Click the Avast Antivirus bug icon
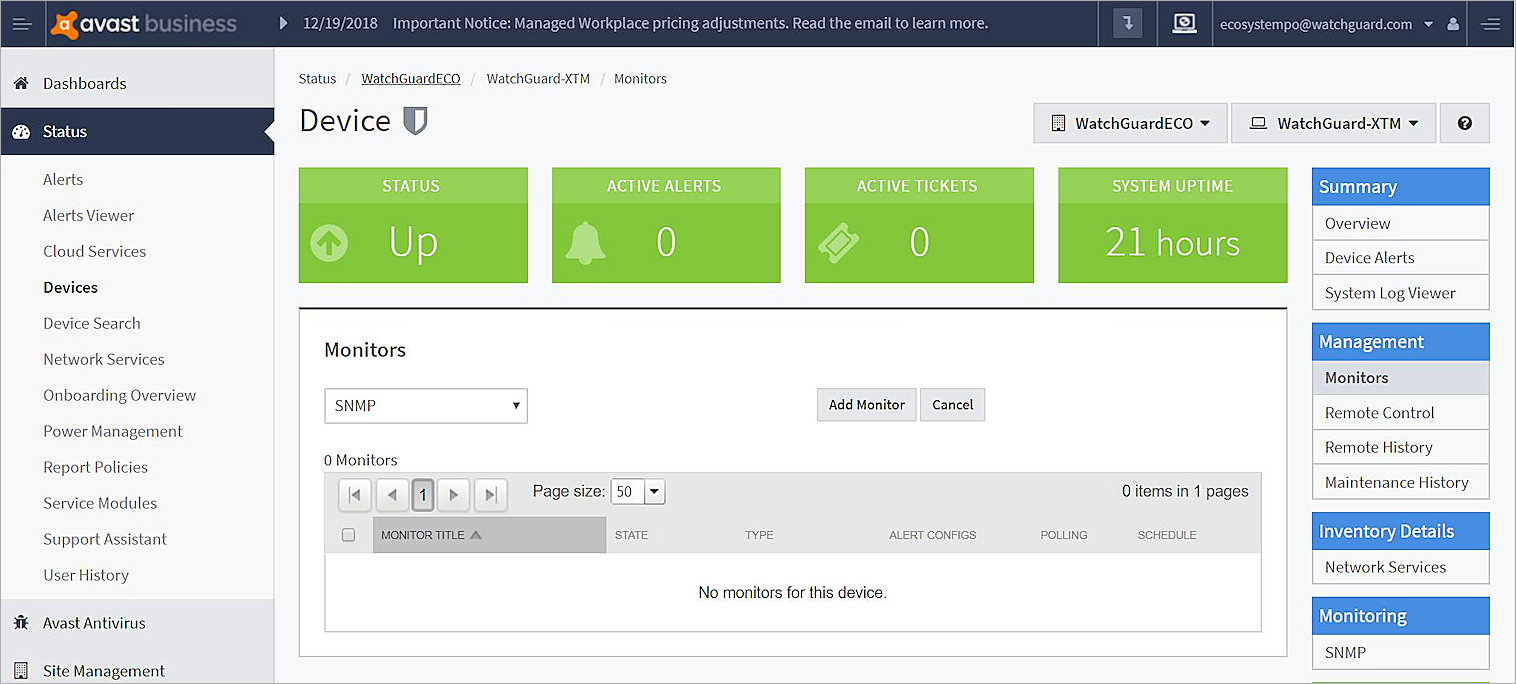Viewport: 1516px width, 684px height. tap(20, 623)
